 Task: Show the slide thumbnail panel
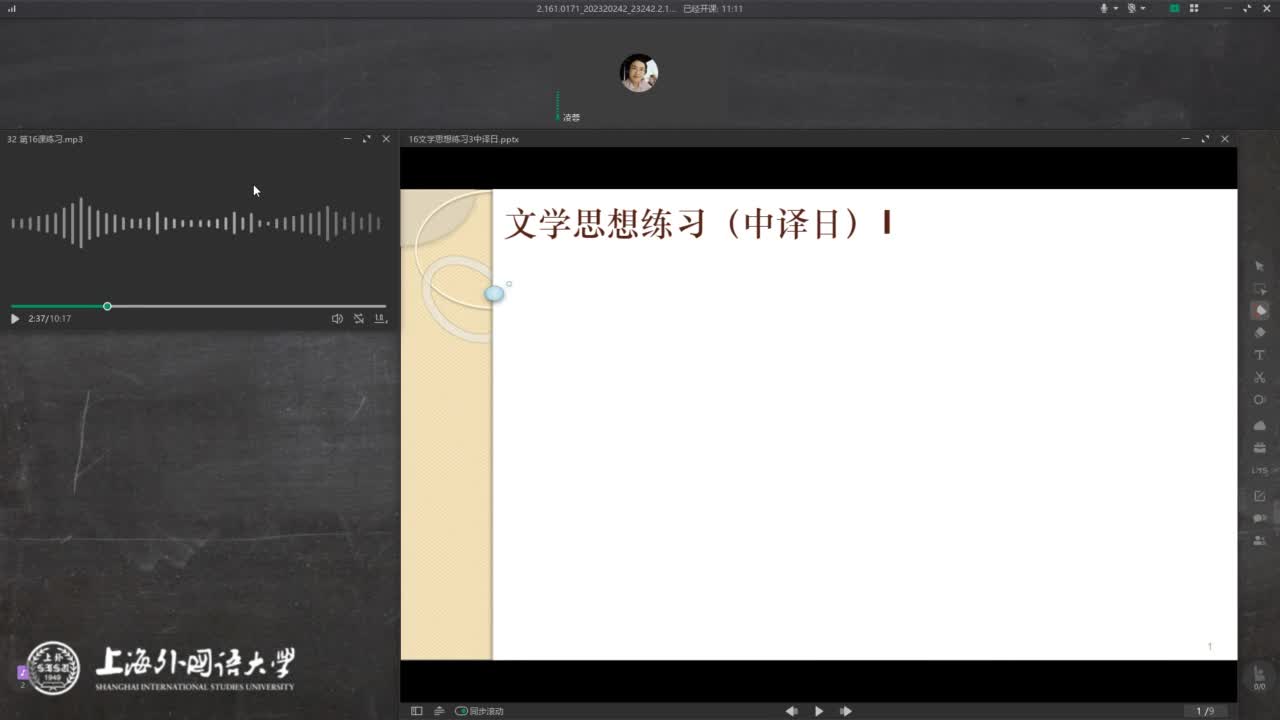coord(417,711)
